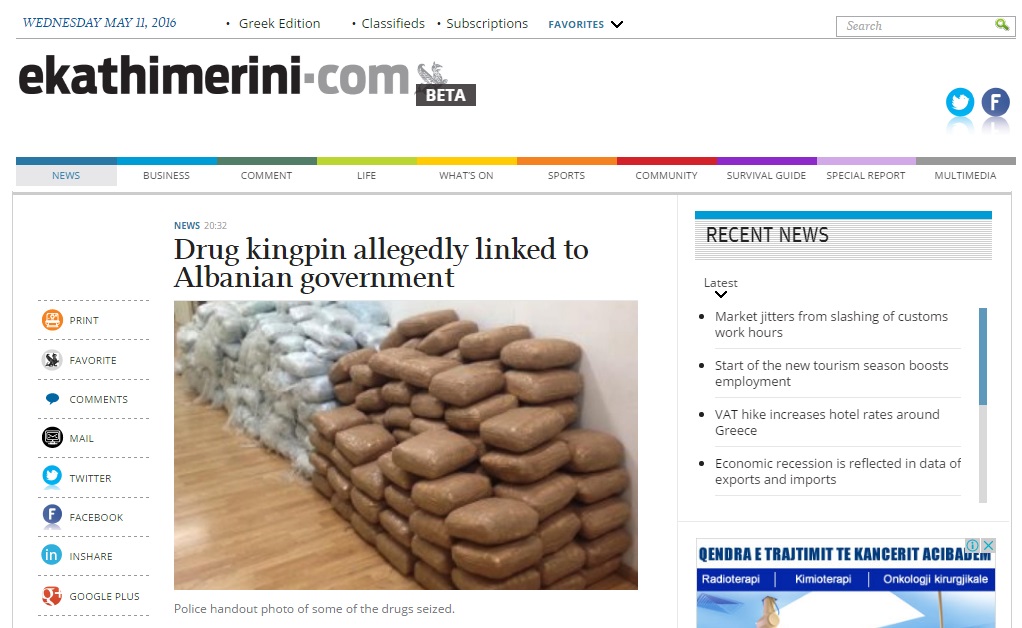Click the Print icon in the sidebar
Screen dimensions: 1022x628
click(x=51, y=320)
